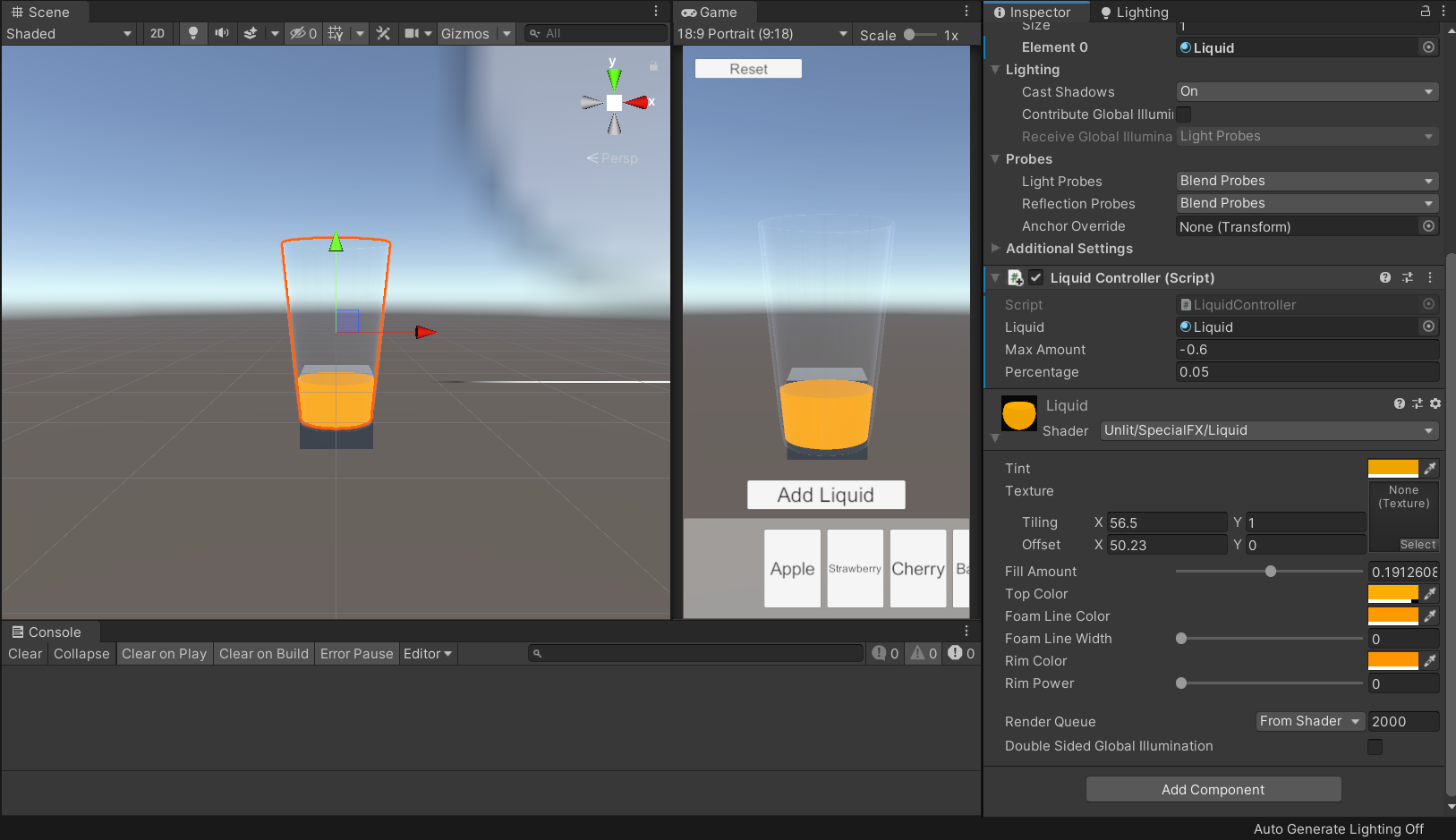
Task: Pick object for Element 0 material slot
Action: click(x=1428, y=47)
